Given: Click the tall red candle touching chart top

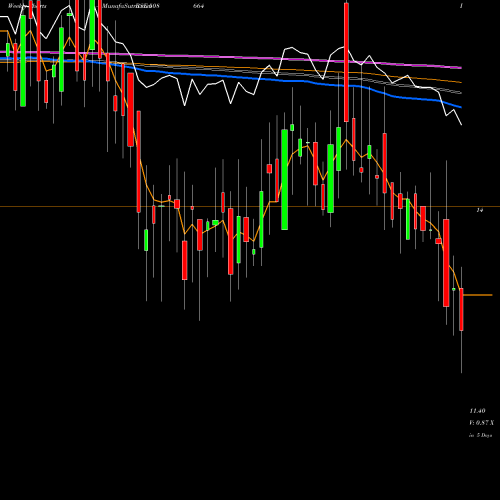Looking at the screenshot, I should (346, 62).
